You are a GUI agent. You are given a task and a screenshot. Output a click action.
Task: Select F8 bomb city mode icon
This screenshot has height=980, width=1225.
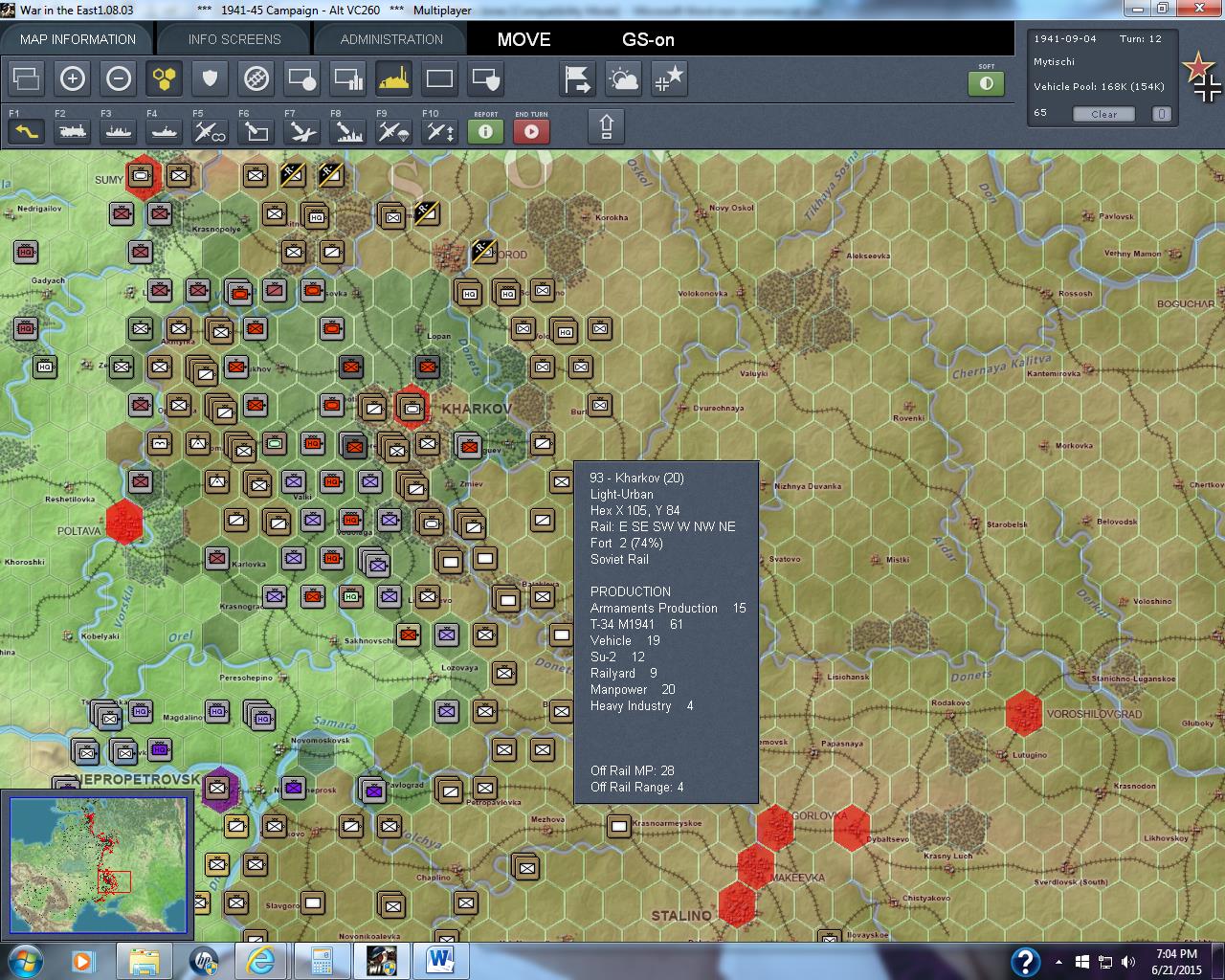348,130
